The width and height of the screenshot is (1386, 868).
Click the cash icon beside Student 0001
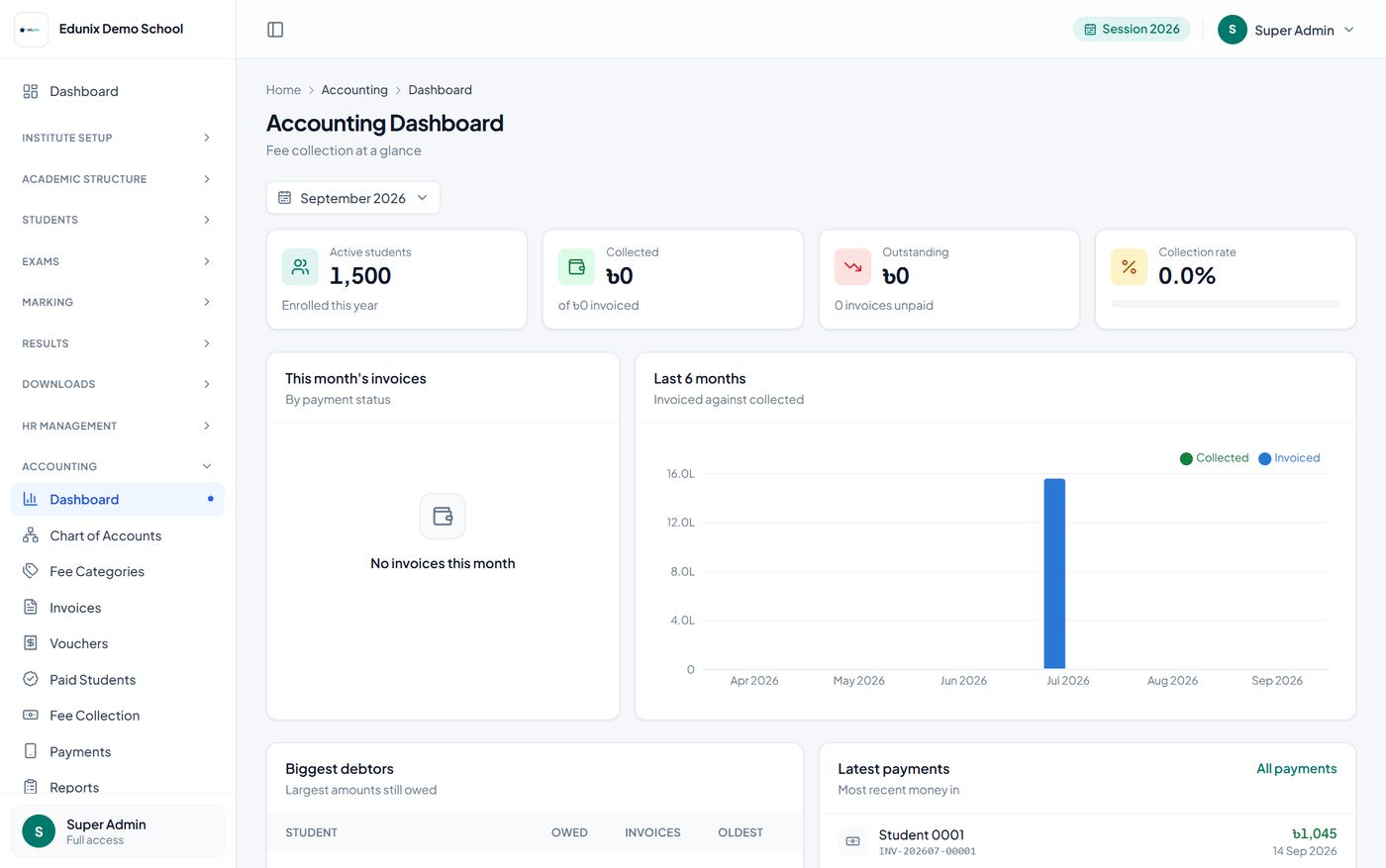pos(852,841)
